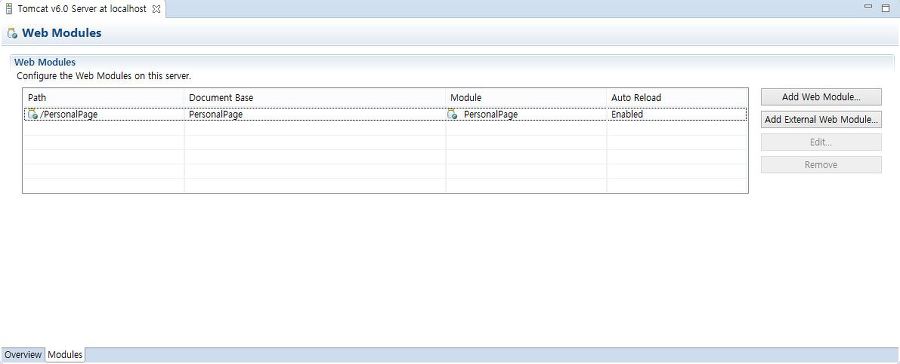Screen dimensions: 900x364
Task: Minimize the editor area
Action: [x=868, y=7]
